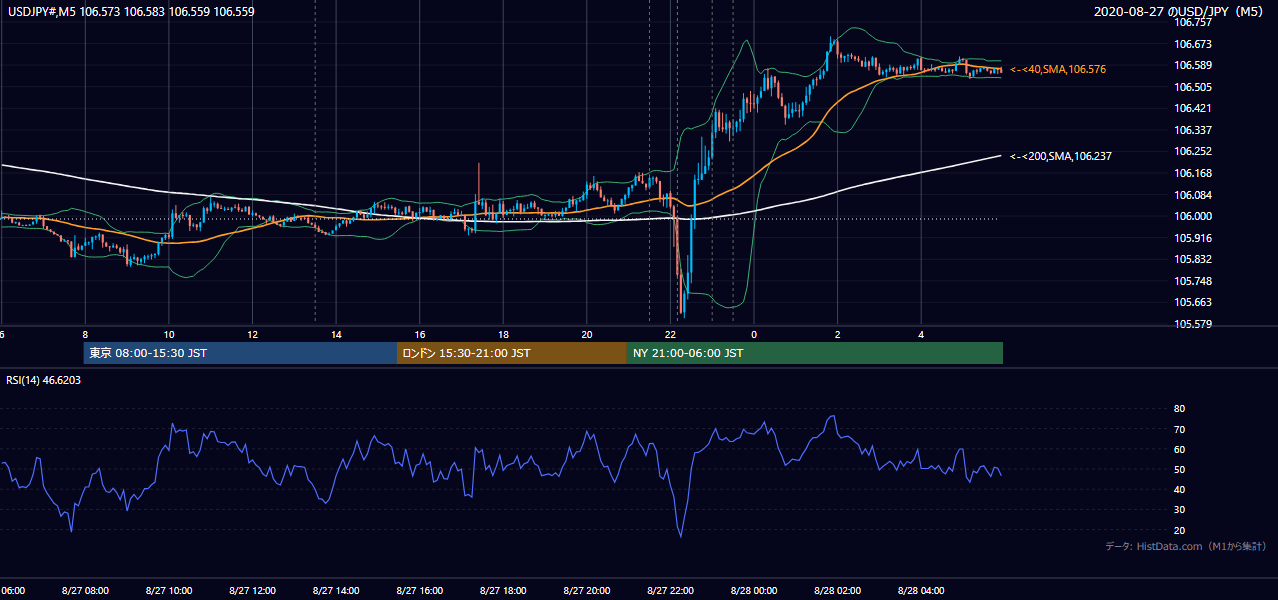Click RSI scale value 60
Image resolution: width=1278 pixels, height=600 pixels.
click(x=1179, y=449)
